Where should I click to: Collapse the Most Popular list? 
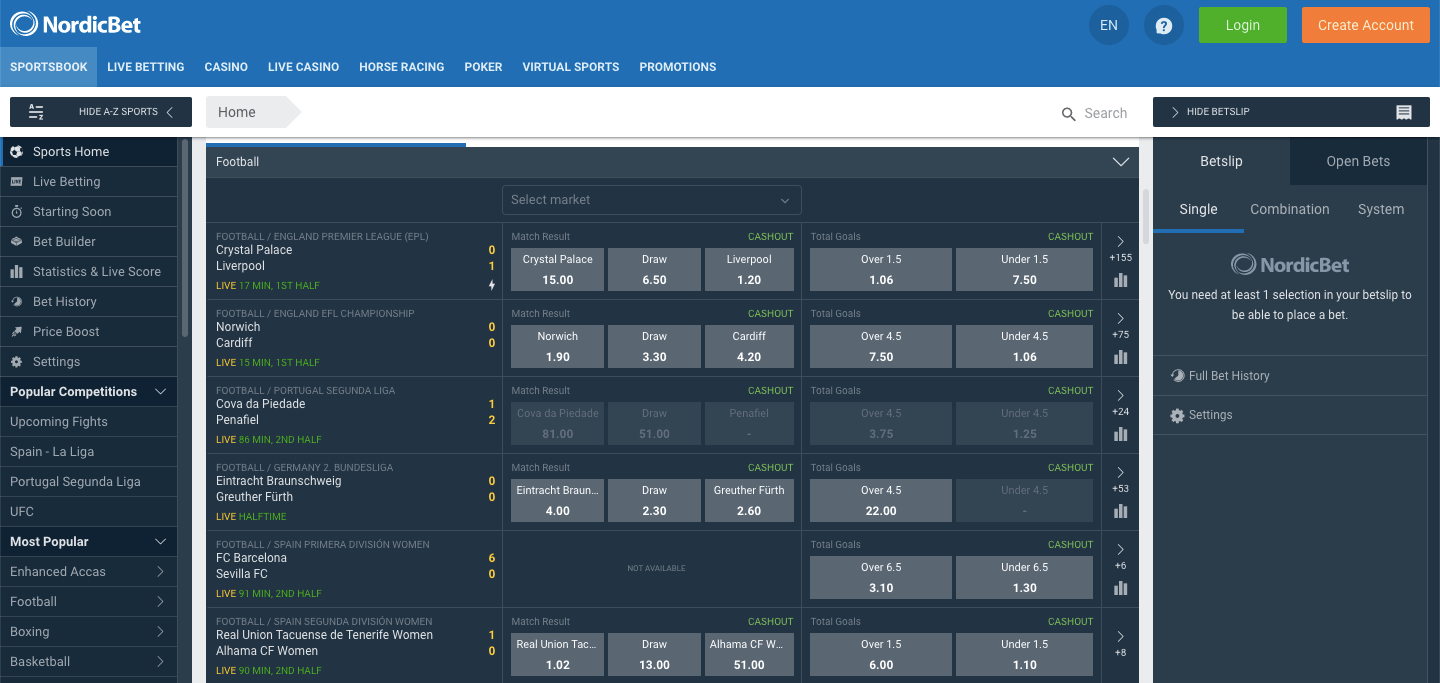coord(161,542)
